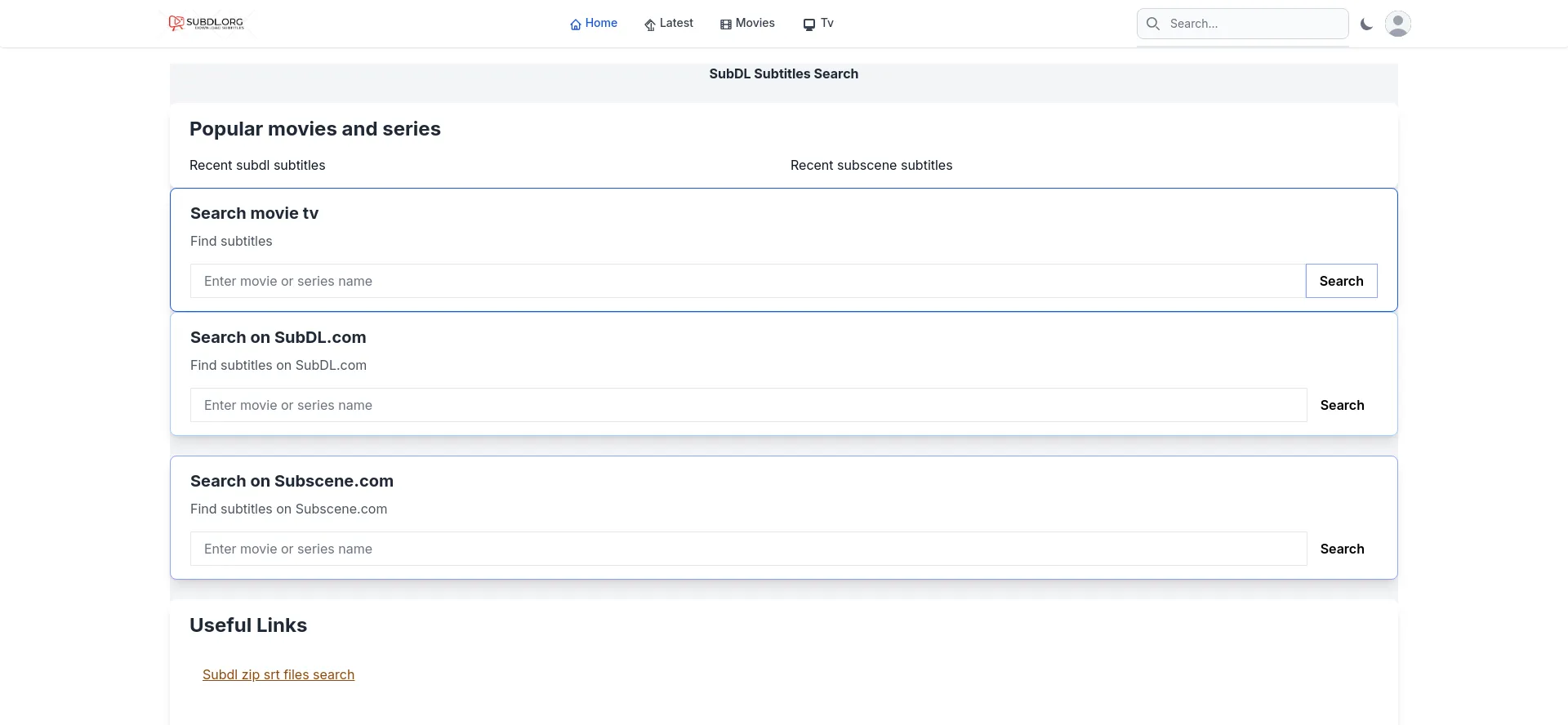Viewport: 1568px width, 725px height.
Task: Select Recent subscene subtitles text
Action: coord(871,165)
